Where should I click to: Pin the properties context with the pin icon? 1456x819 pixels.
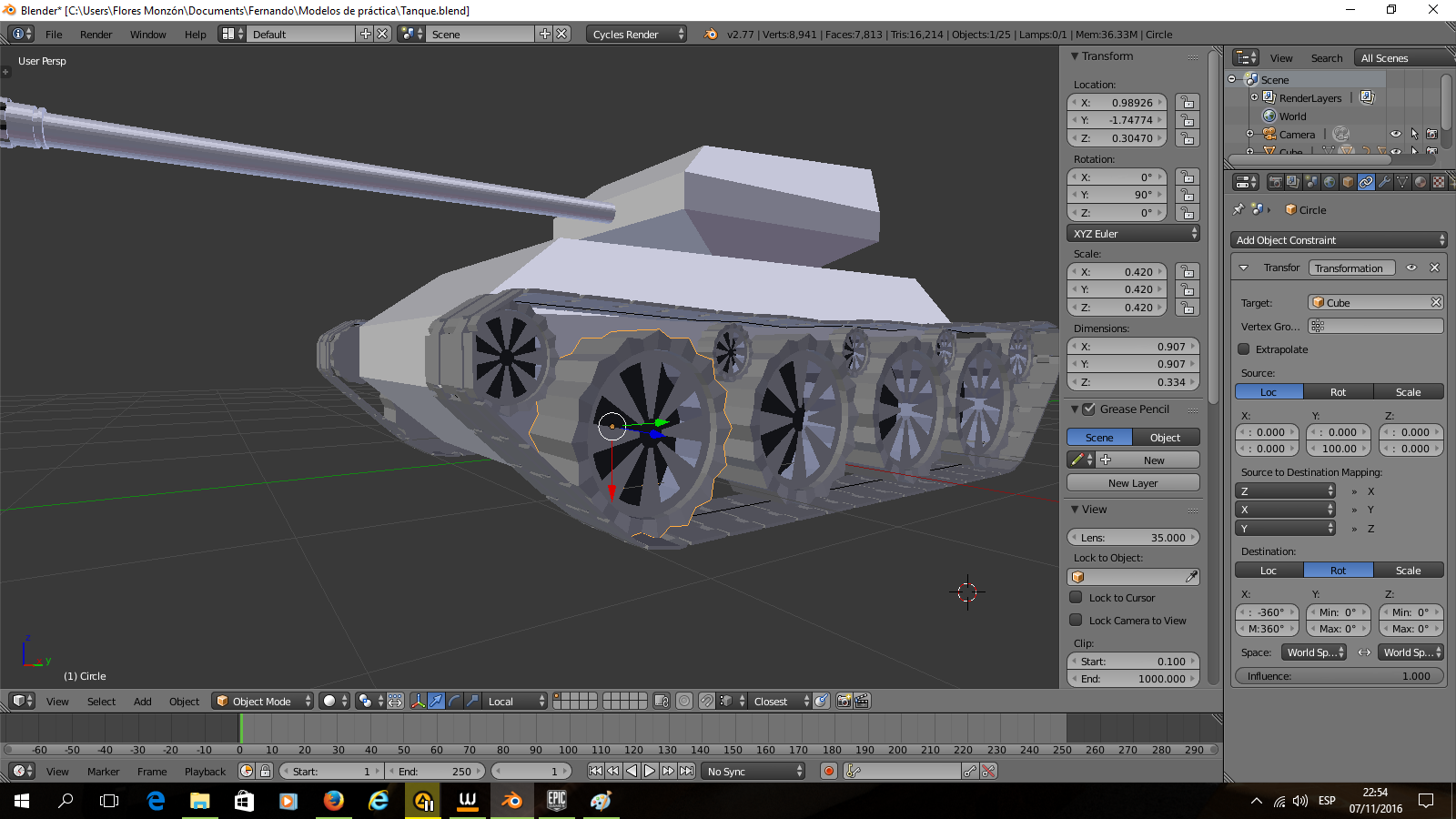point(1238,209)
